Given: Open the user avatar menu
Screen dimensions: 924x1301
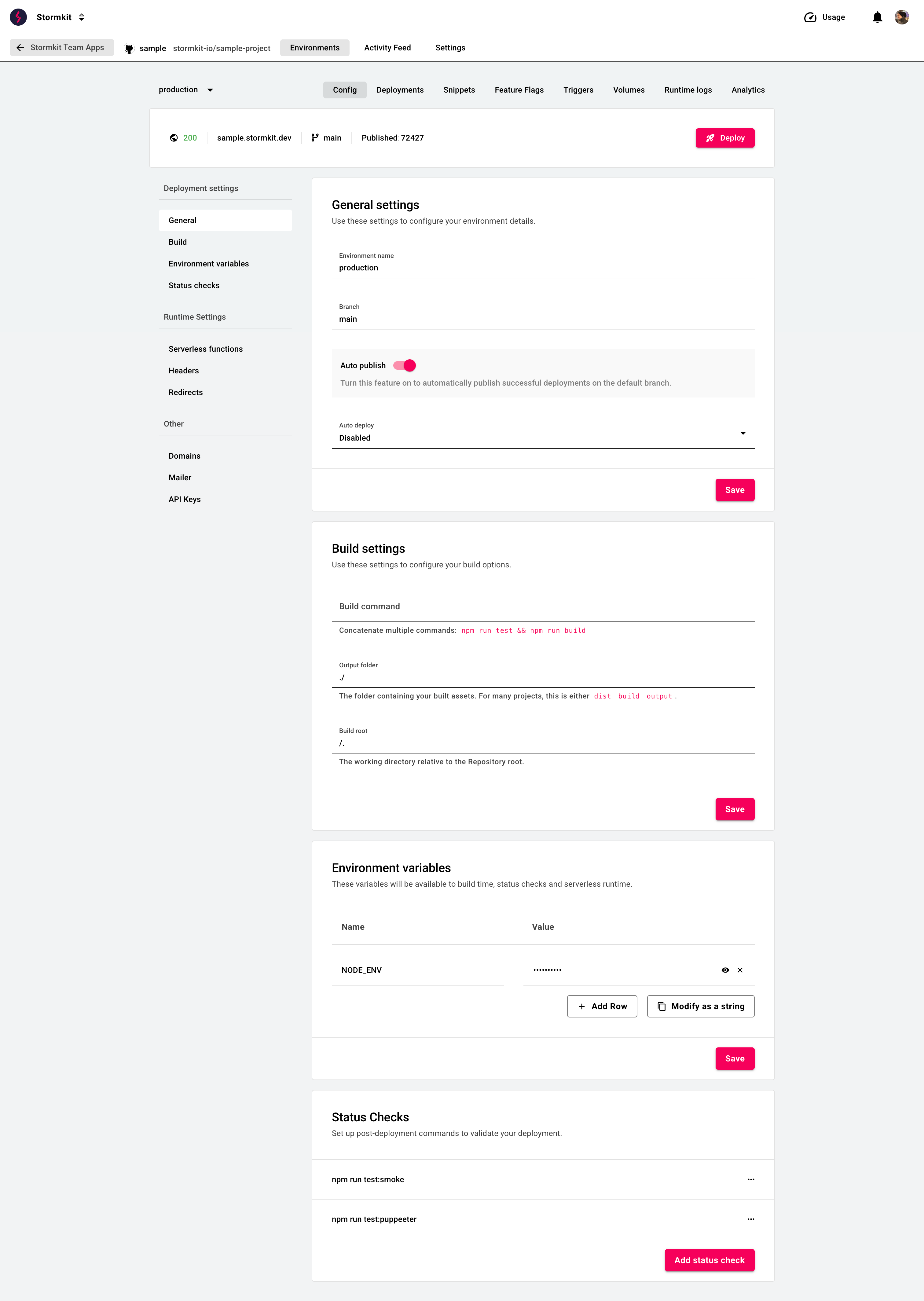Looking at the screenshot, I should pyautogui.click(x=902, y=17).
